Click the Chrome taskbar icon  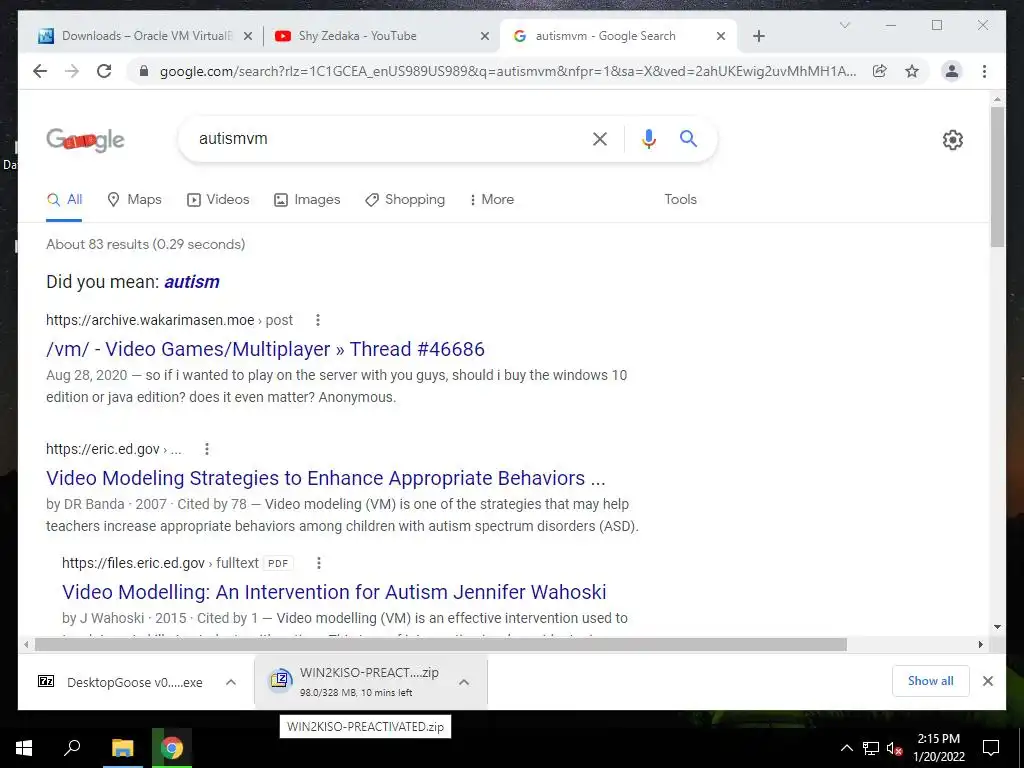coord(172,748)
